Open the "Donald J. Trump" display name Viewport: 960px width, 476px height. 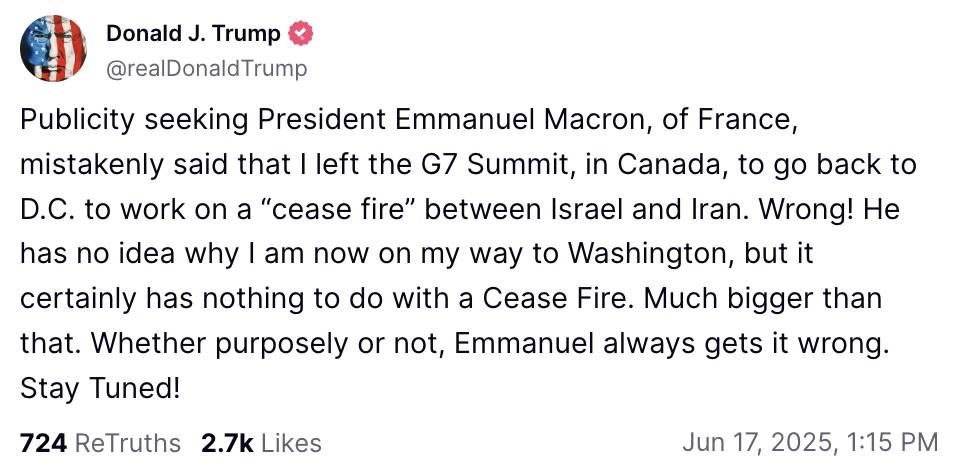pos(193,34)
